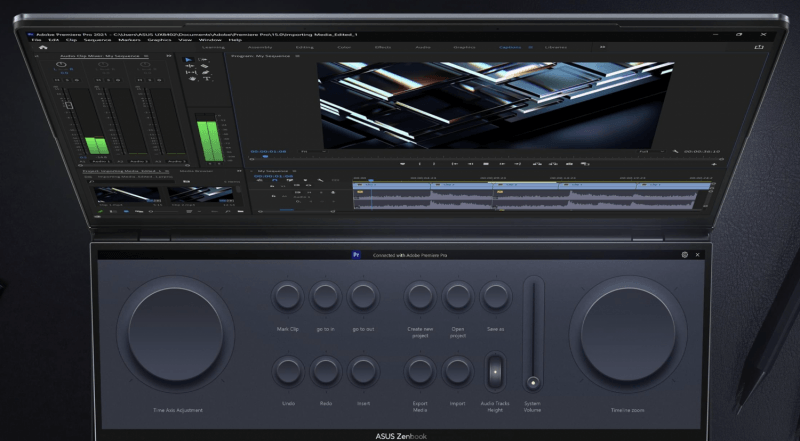
Task: Tap the Import ScreenPad button
Action: (x=458, y=372)
